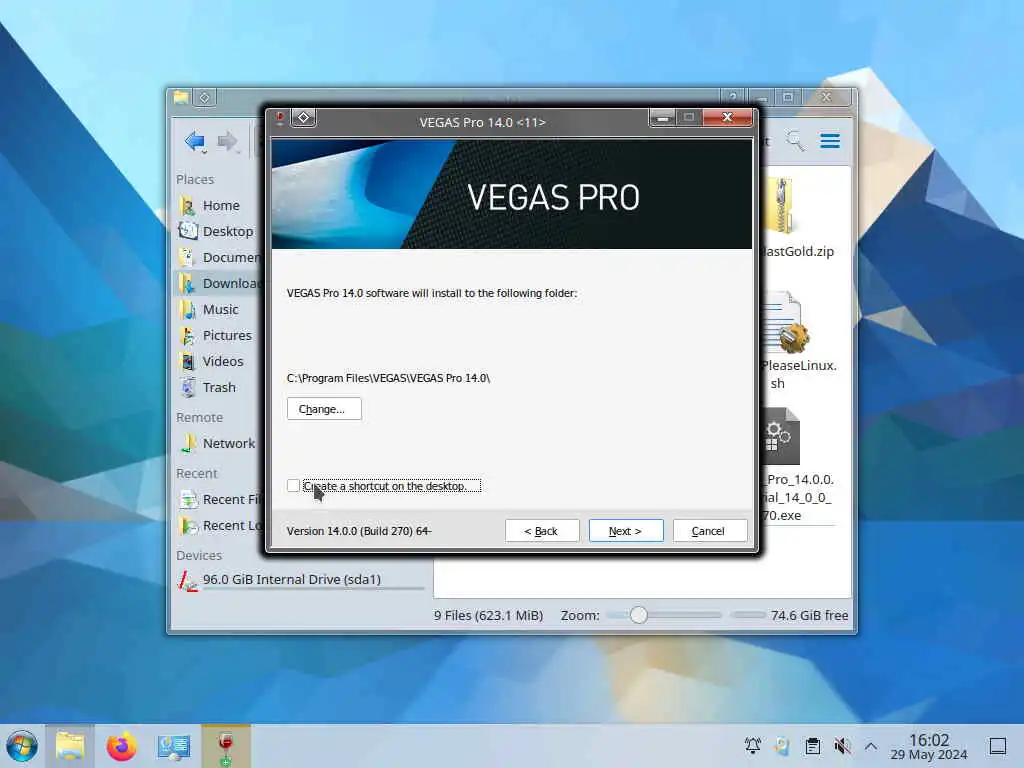Go back with the < Back button
This screenshot has width=1024, height=768.
(541, 531)
